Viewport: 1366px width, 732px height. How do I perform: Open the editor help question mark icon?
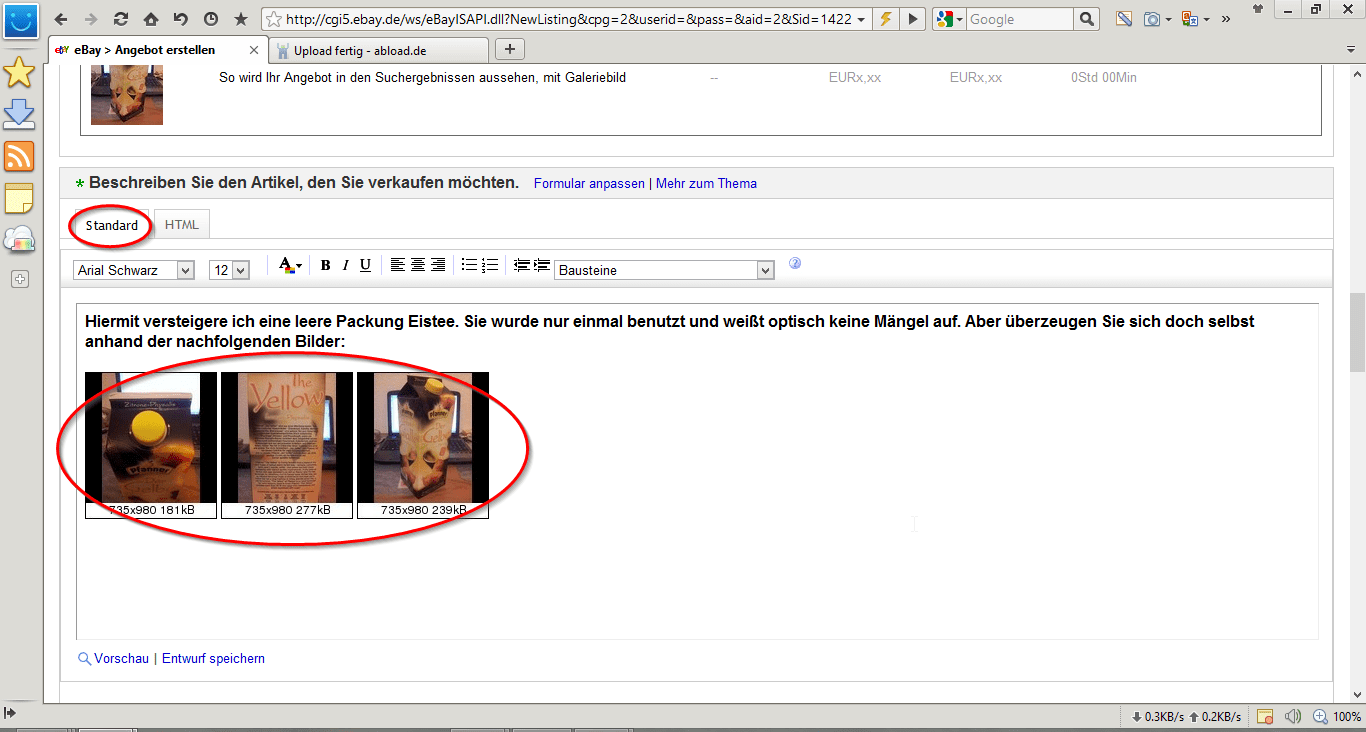click(x=795, y=264)
